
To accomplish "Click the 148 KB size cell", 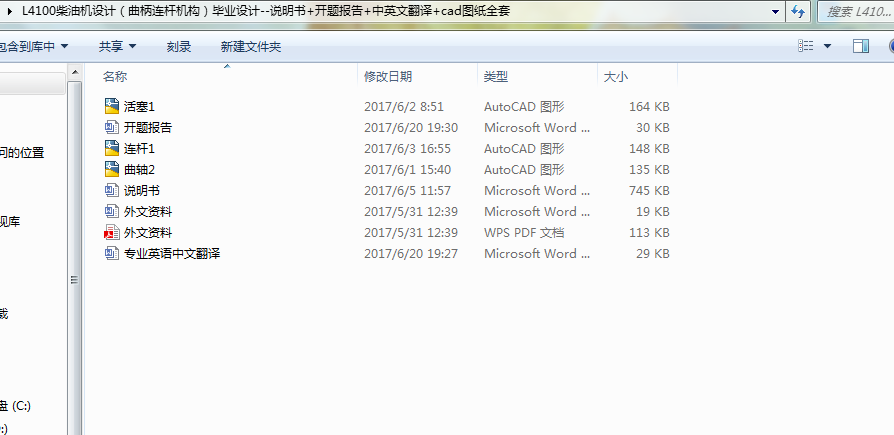I will pos(649,149).
